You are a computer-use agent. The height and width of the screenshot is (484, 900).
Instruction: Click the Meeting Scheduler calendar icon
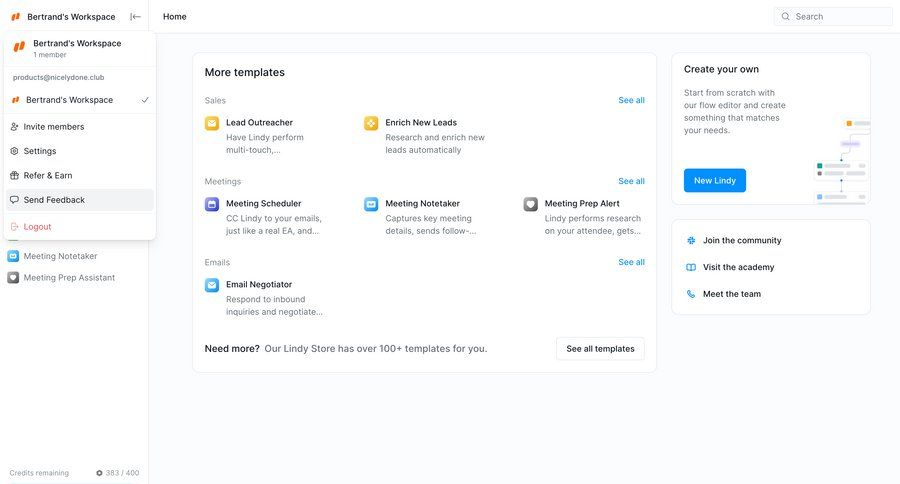[x=212, y=204]
